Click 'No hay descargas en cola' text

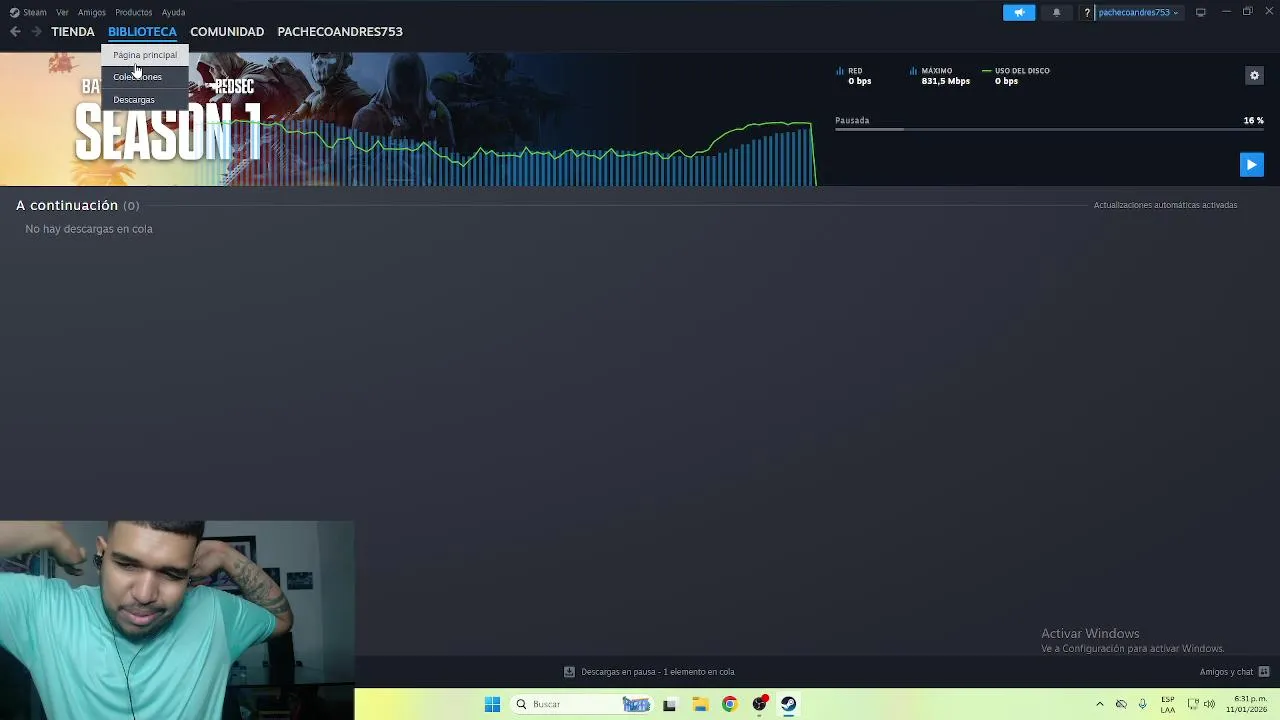tap(89, 229)
